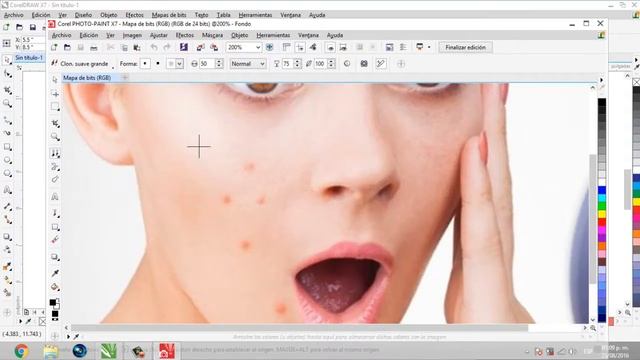Click the purple Import icon in Photo-Paint toolbar
Screen dimensions: 640x360
click(x=184, y=47)
